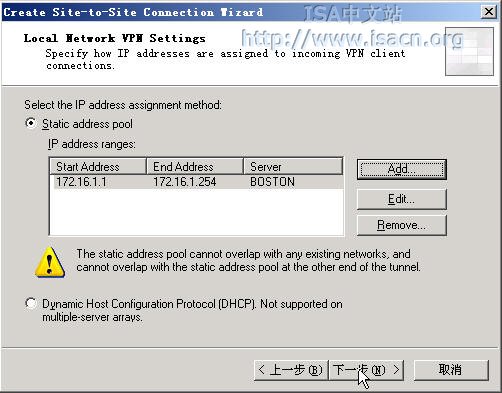The width and height of the screenshot is (502, 393).
Task: Click the End Address column header
Action: (x=195, y=166)
